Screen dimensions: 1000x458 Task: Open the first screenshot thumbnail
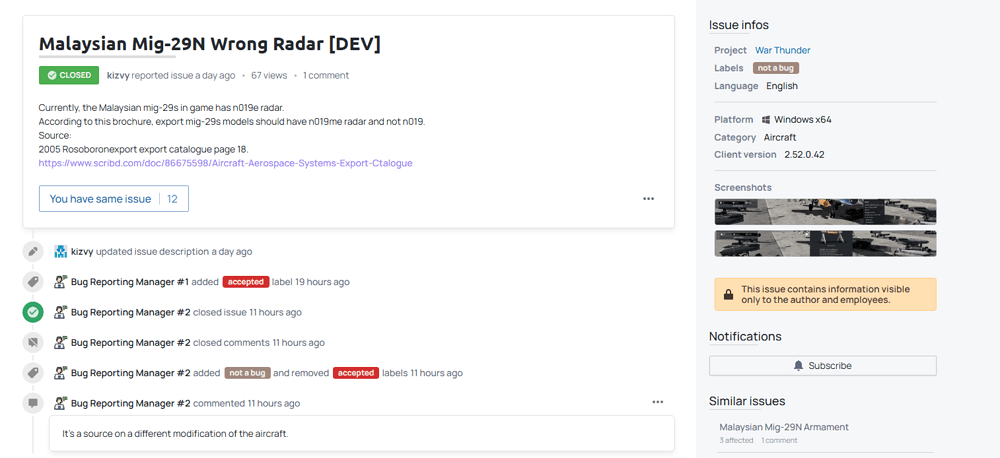[825, 211]
